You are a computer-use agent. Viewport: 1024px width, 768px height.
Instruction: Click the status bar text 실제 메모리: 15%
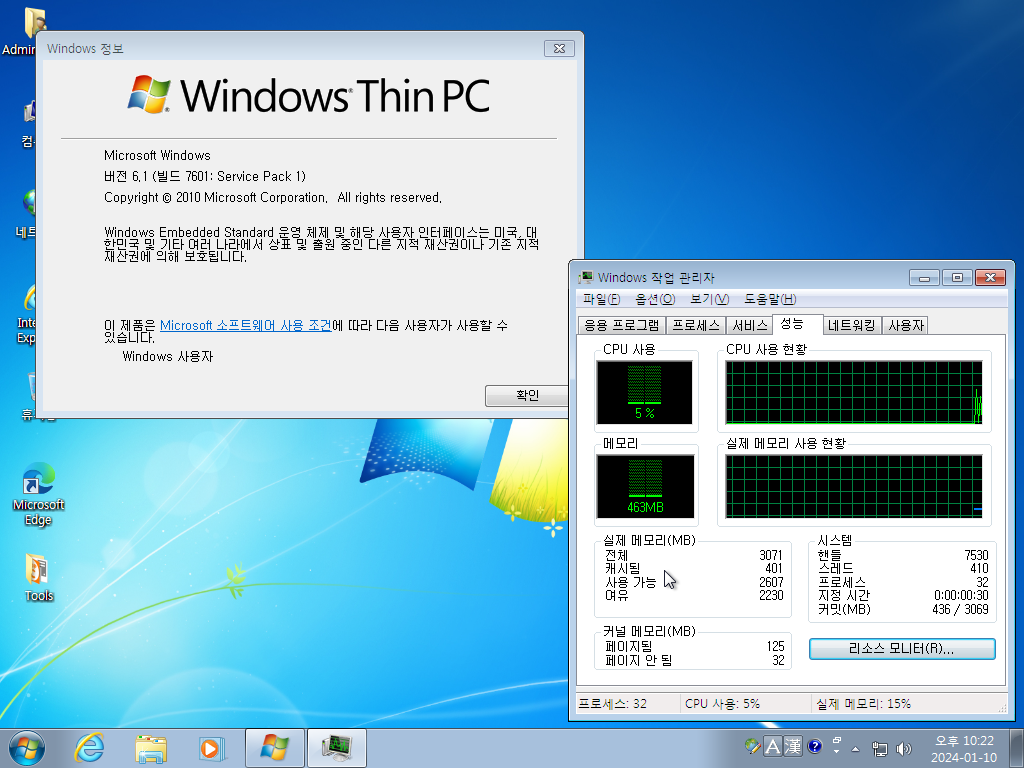point(863,703)
